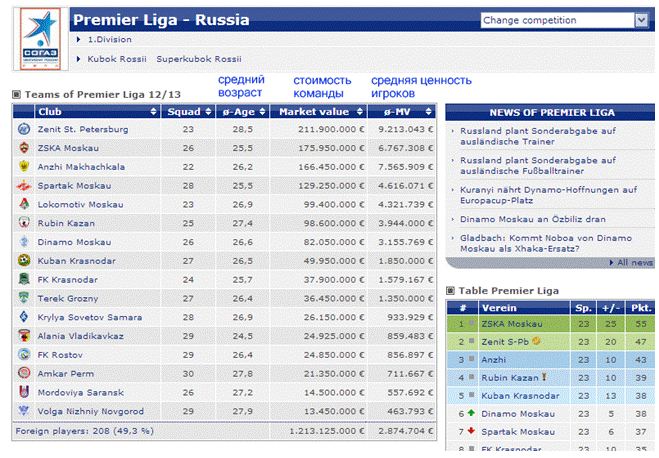This screenshot has height=458, width=659.
Task: Click the NEWS OF PREMIER LIGA header
Action: pyautogui.click(x=551, y=112)
